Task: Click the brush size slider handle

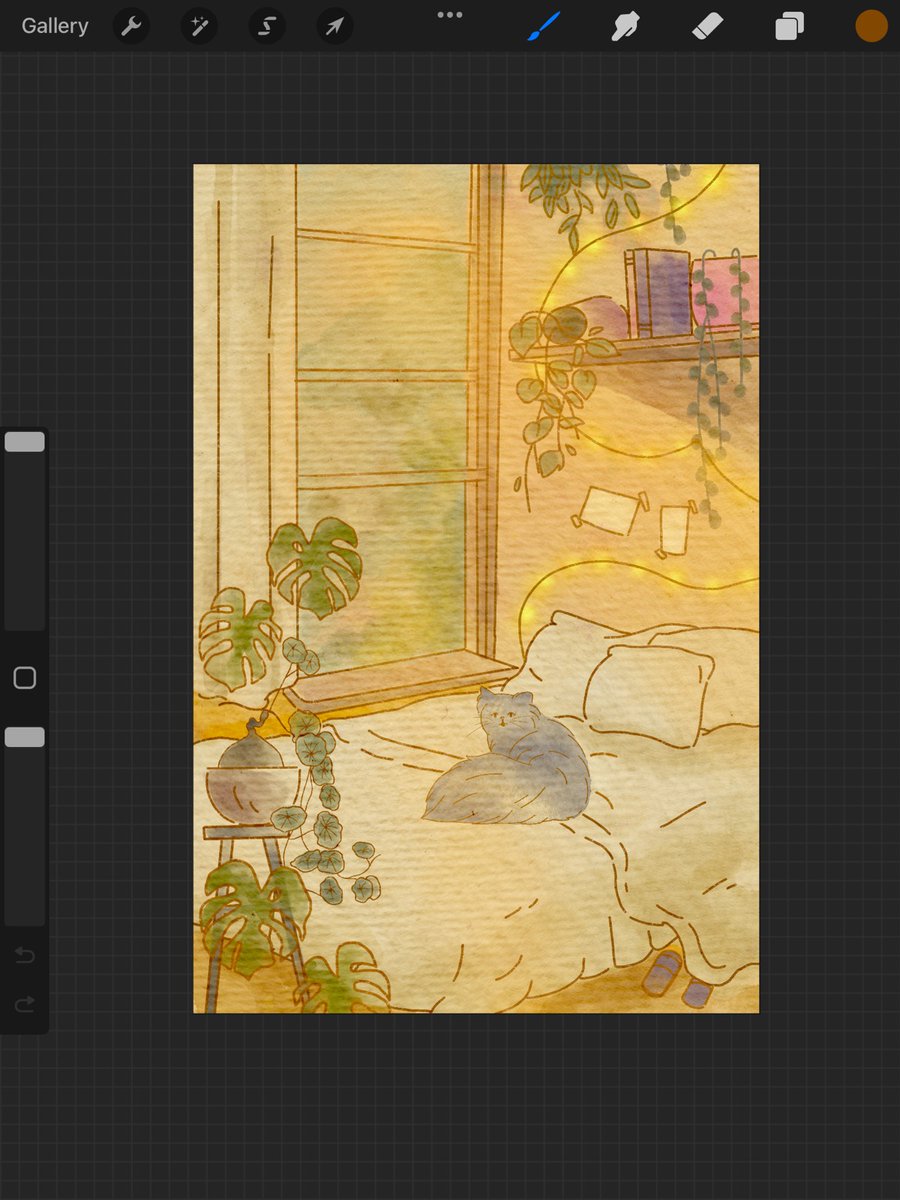Action: tap(25, 442)
